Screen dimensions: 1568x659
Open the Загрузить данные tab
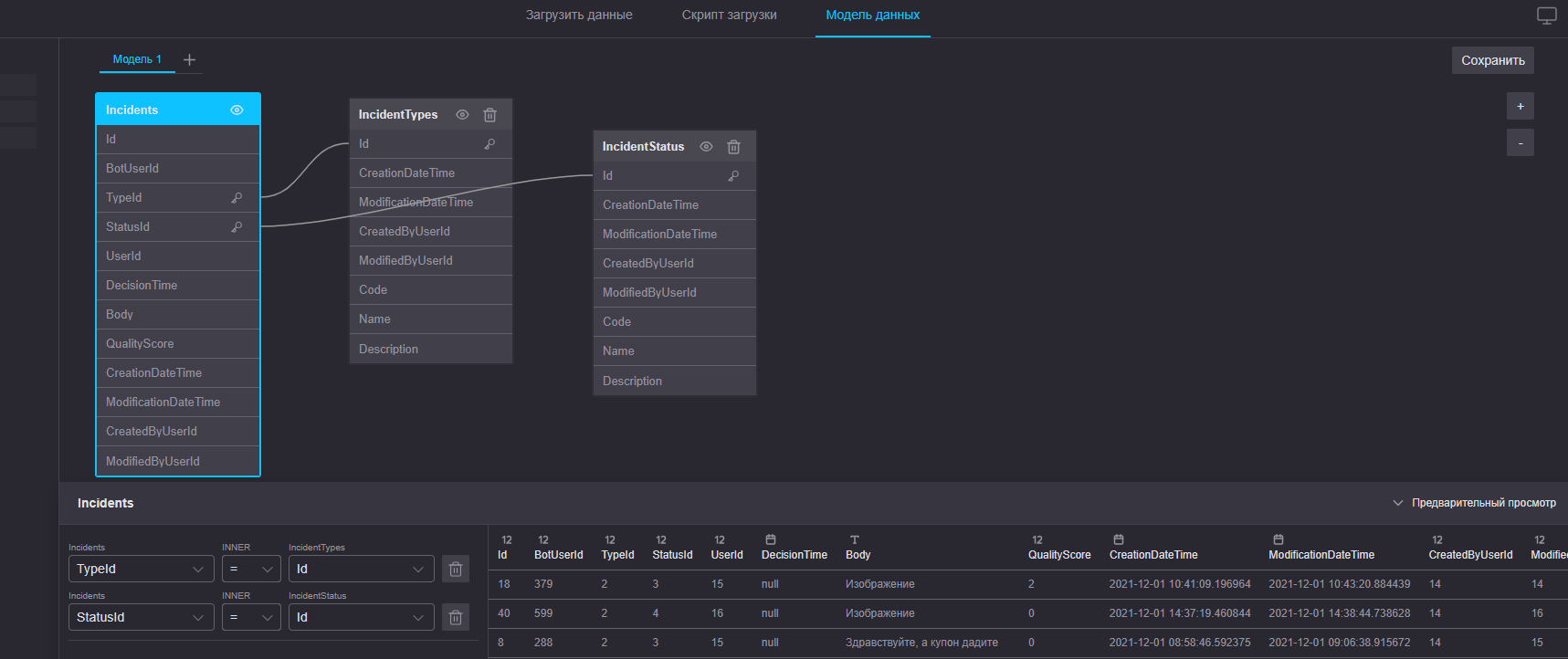579,16
